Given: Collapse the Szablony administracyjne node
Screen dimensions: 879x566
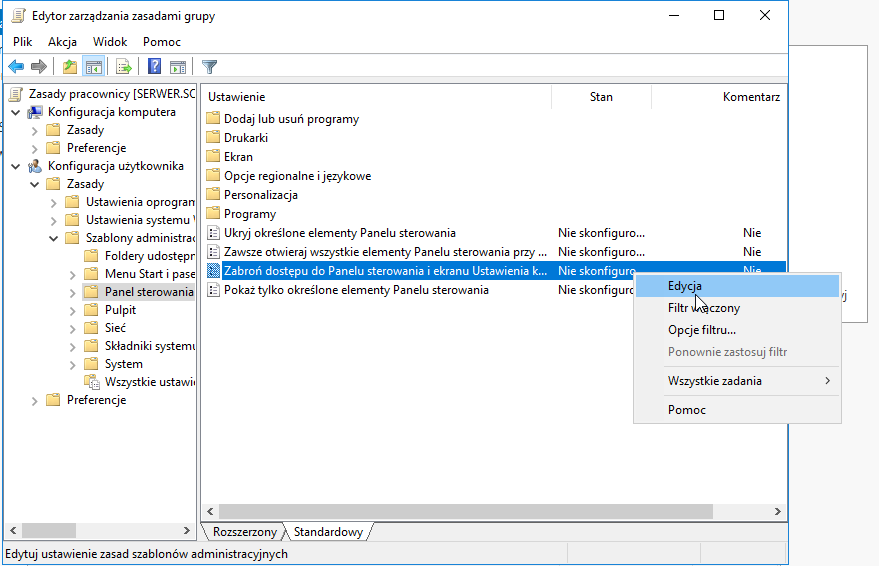Looking at the screenshot, I should 54,238.
